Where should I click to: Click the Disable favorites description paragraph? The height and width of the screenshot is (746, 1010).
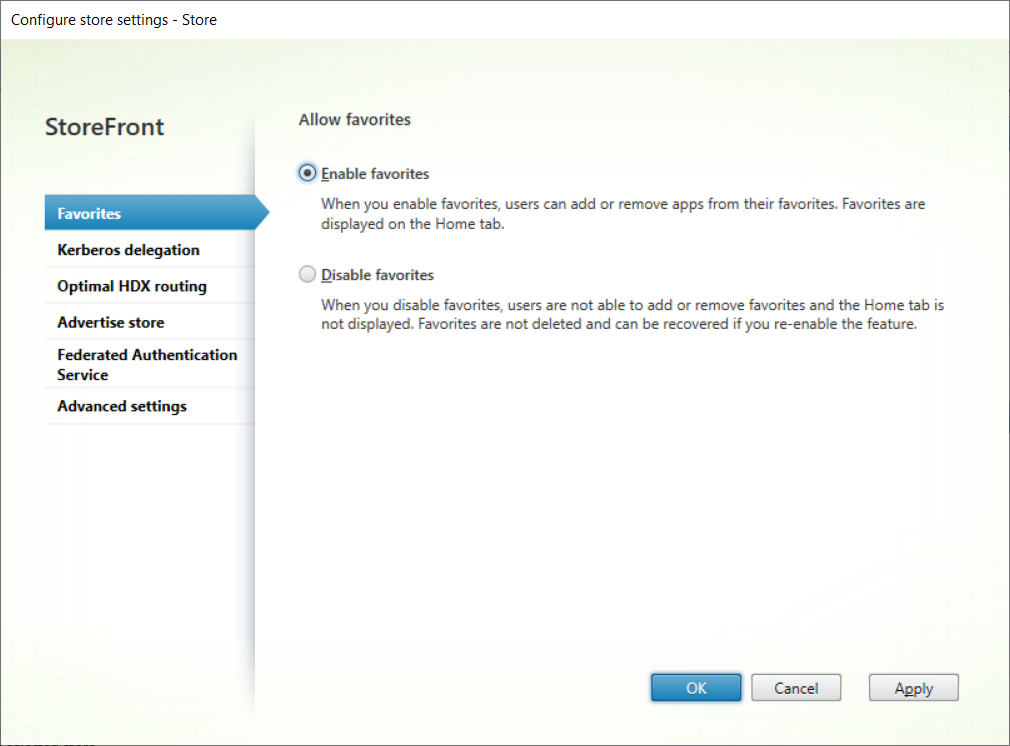click(632, 314)
